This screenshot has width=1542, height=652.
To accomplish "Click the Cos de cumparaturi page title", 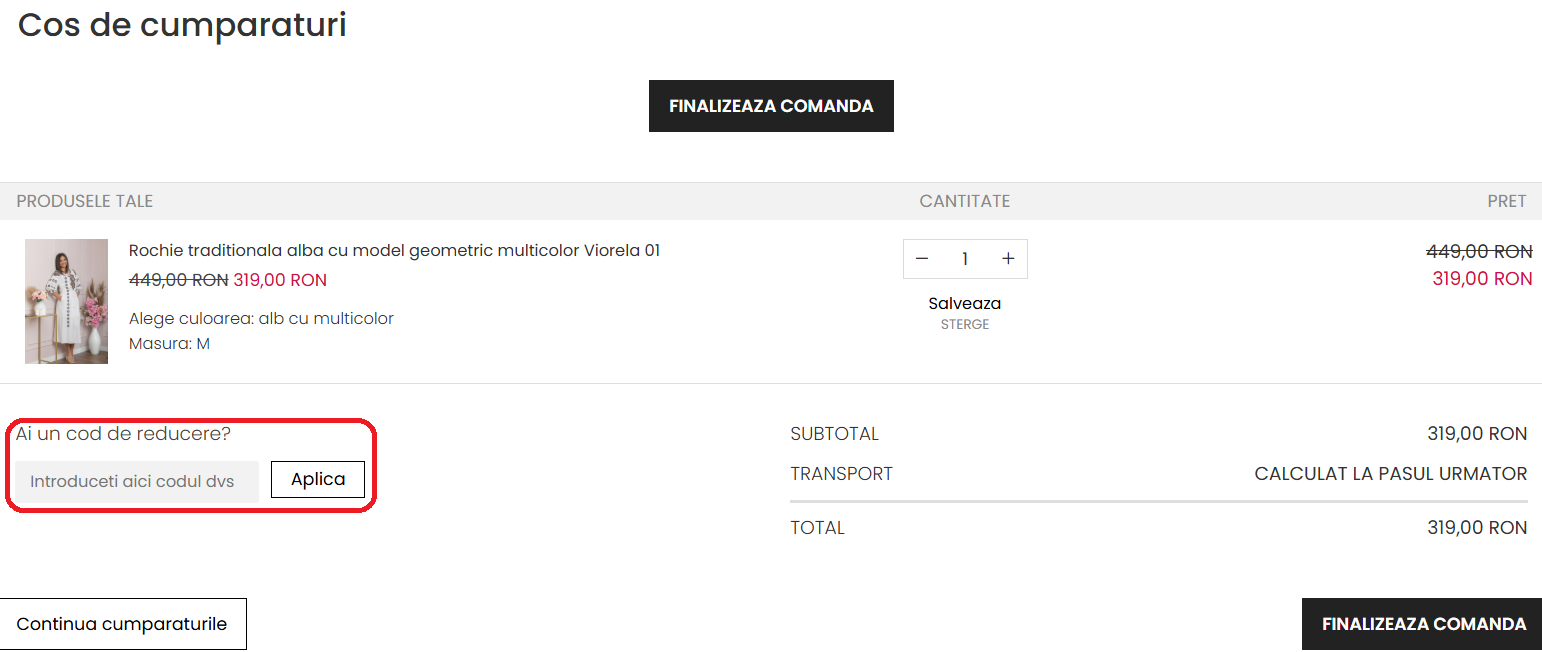I will click(x=181, y=25).
